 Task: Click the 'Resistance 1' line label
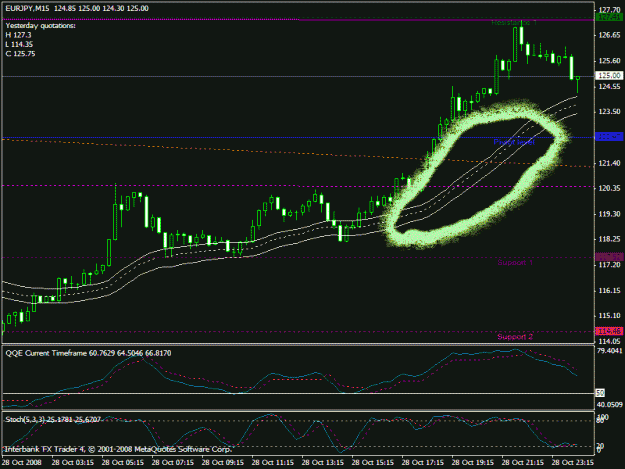[514, 23]
